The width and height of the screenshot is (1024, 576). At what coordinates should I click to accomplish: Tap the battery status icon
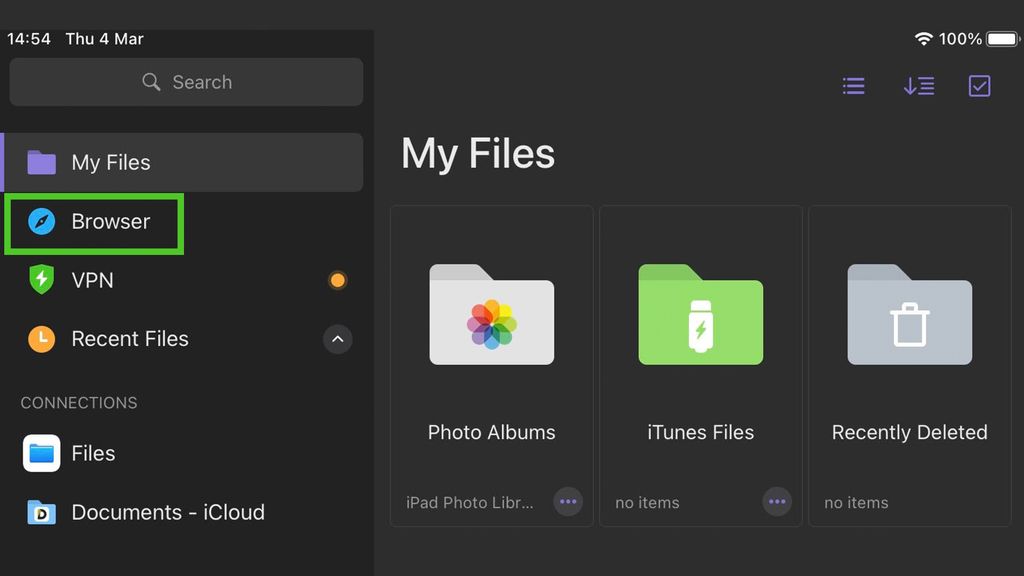[1002, 39]
